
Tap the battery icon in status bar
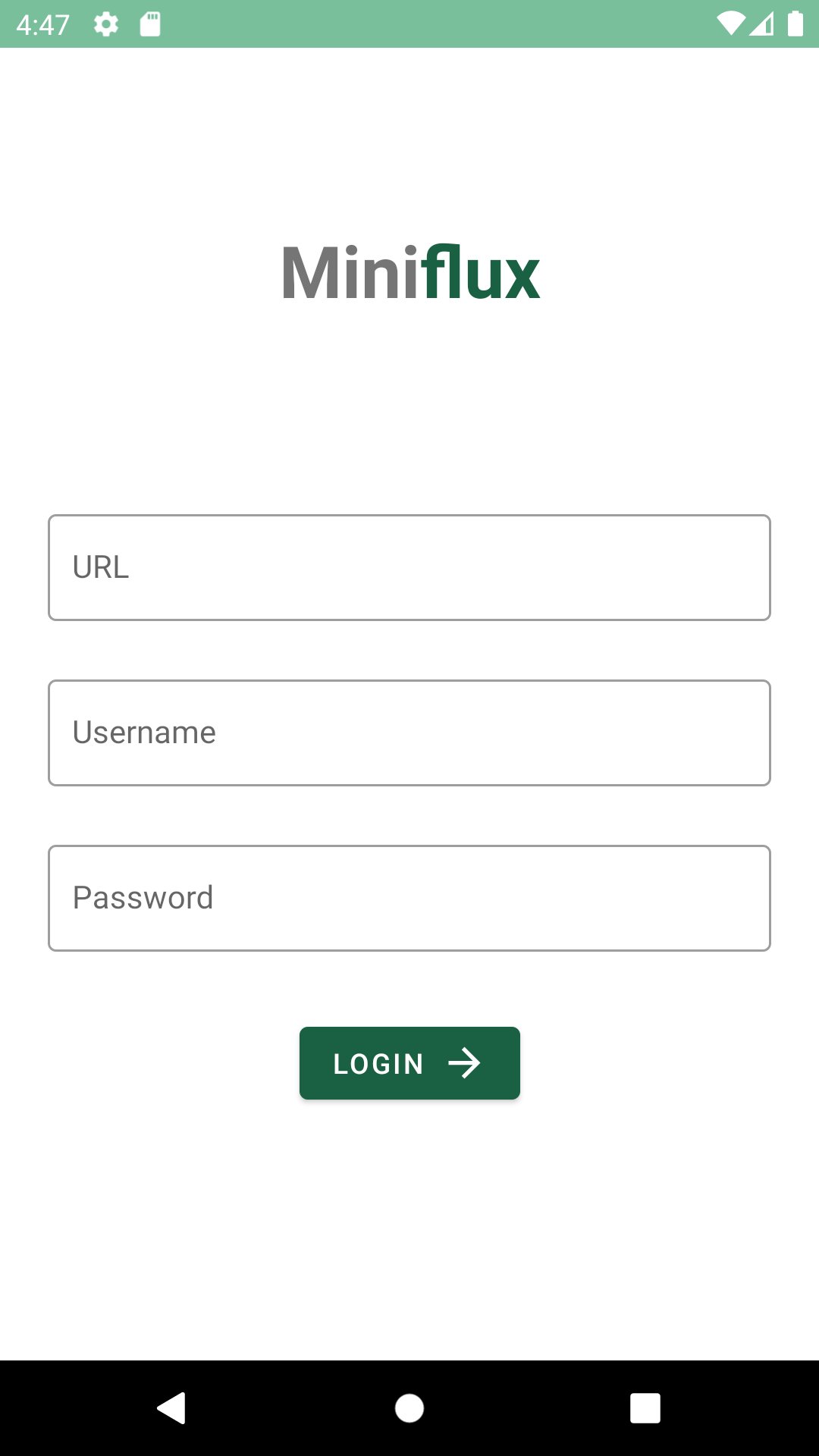click(795, 24)
